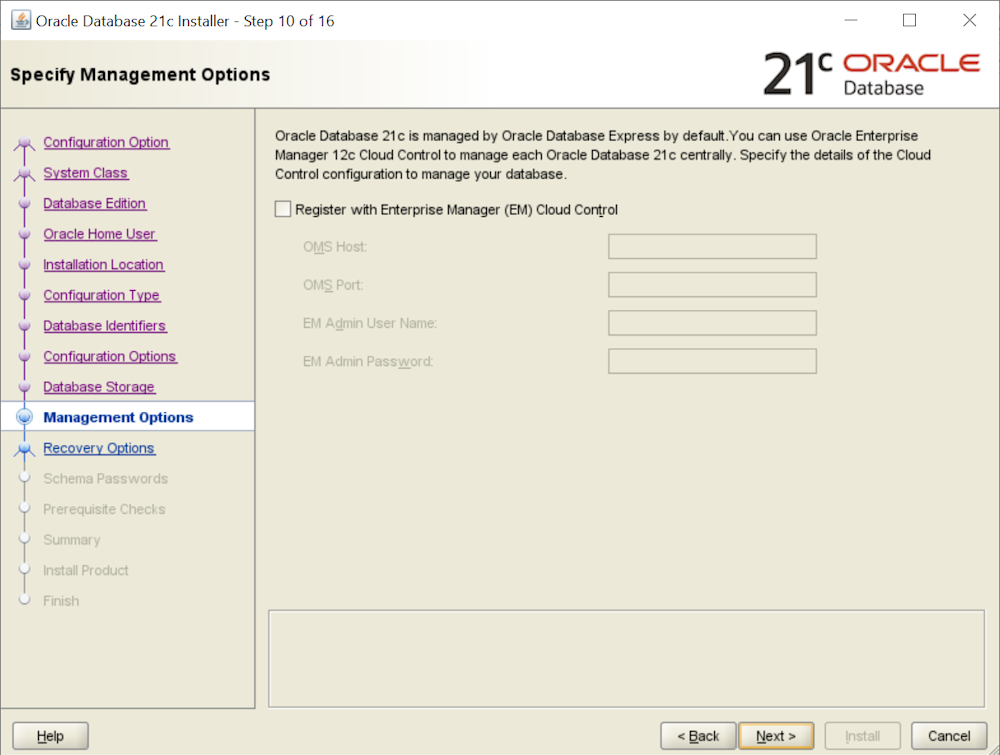Screen dimensions: 1000x755
Task: Navigate to Installation Location step
Action: coord(103,265)
